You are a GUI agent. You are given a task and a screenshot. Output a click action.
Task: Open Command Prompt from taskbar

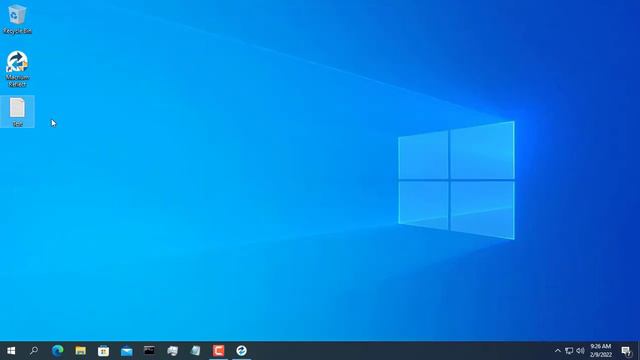149,351
